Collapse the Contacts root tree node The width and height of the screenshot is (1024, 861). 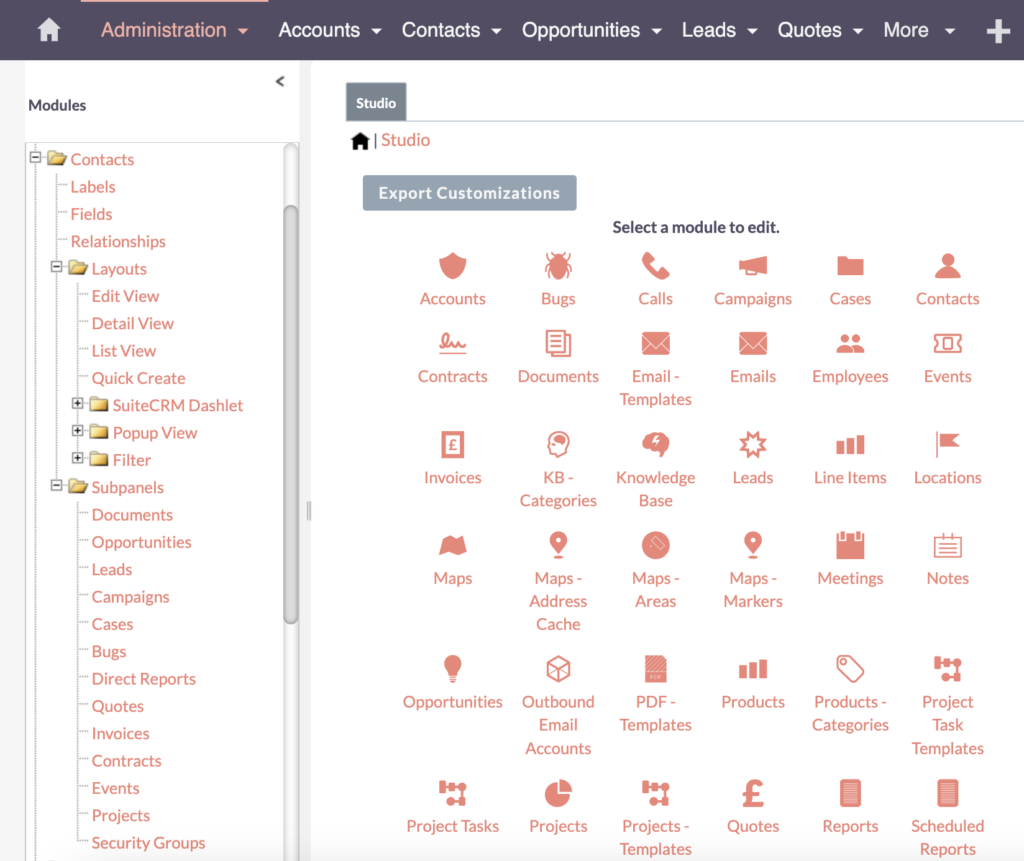[36, 157]
